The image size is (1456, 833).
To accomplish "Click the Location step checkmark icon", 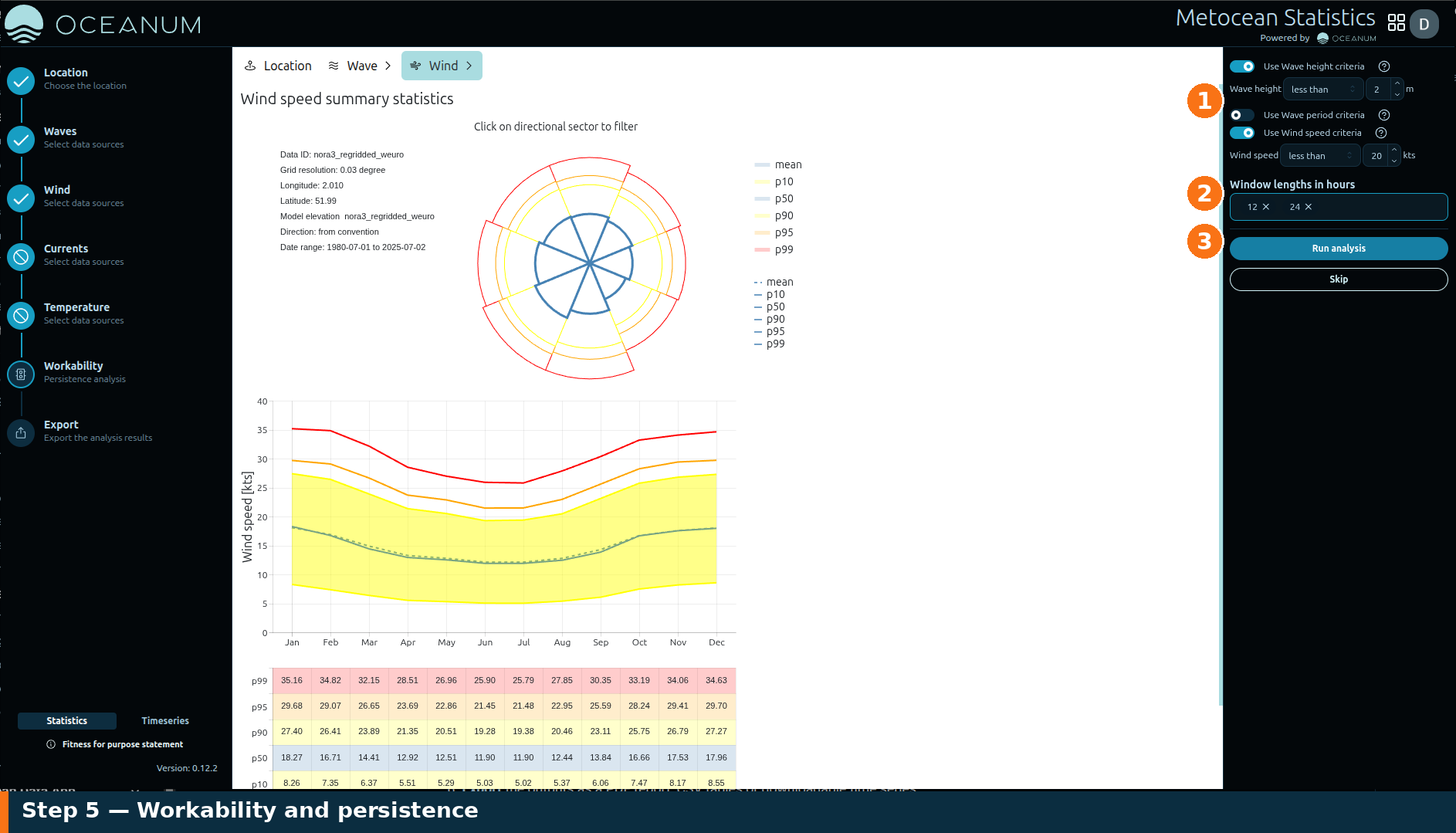I will click(21, 80).
